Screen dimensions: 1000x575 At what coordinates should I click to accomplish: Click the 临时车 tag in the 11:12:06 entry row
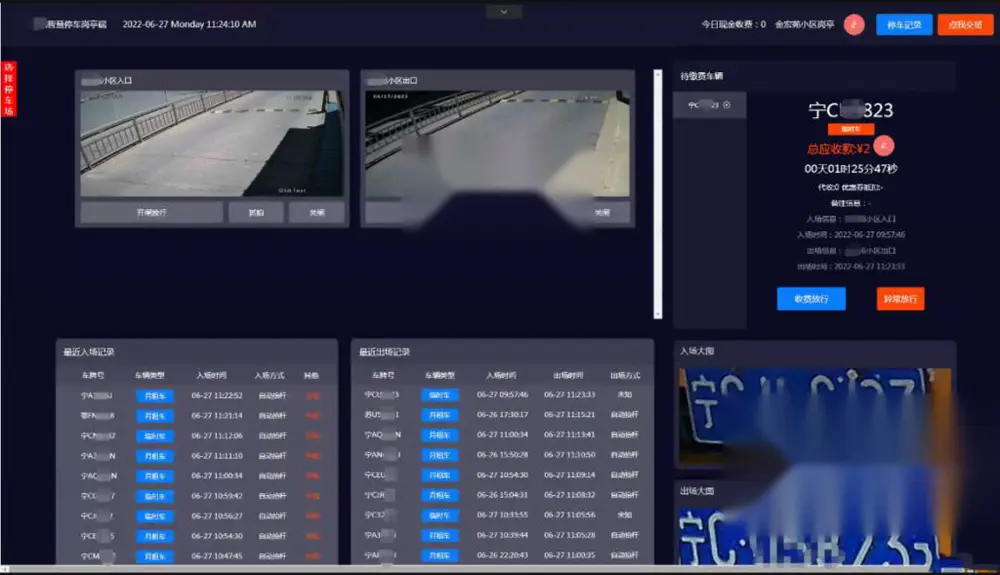pyautogui.click(x=154, y=436)
